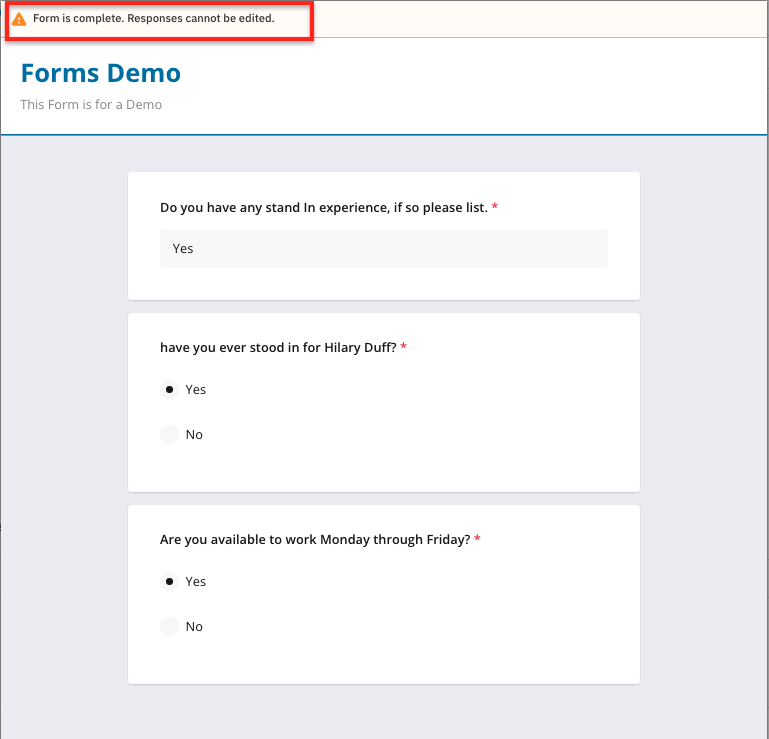
Task: Click the red asterisk after Hilary Duff question
Action: tap(404, 346)
